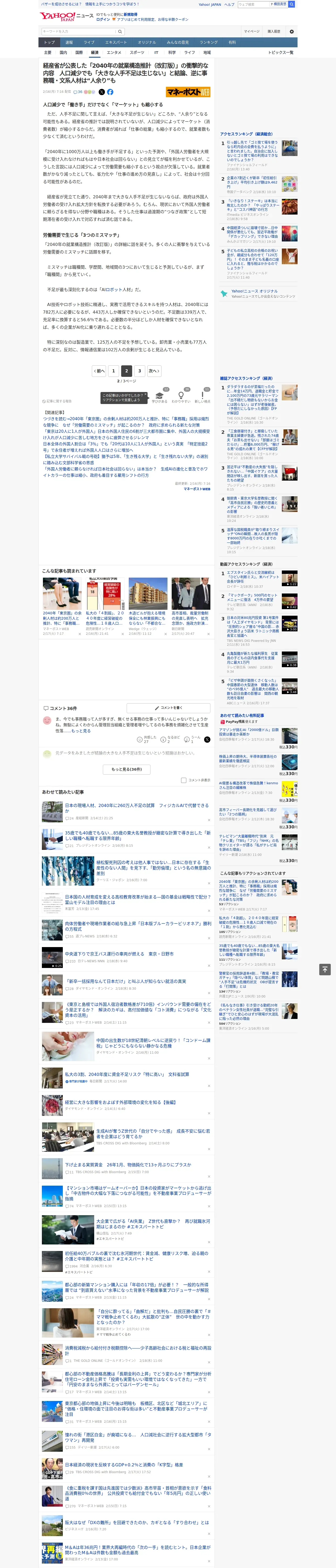Viewport: 336px width, 1568px height.
Task: Open the オリジナル tab
Action: pos(147,43)
